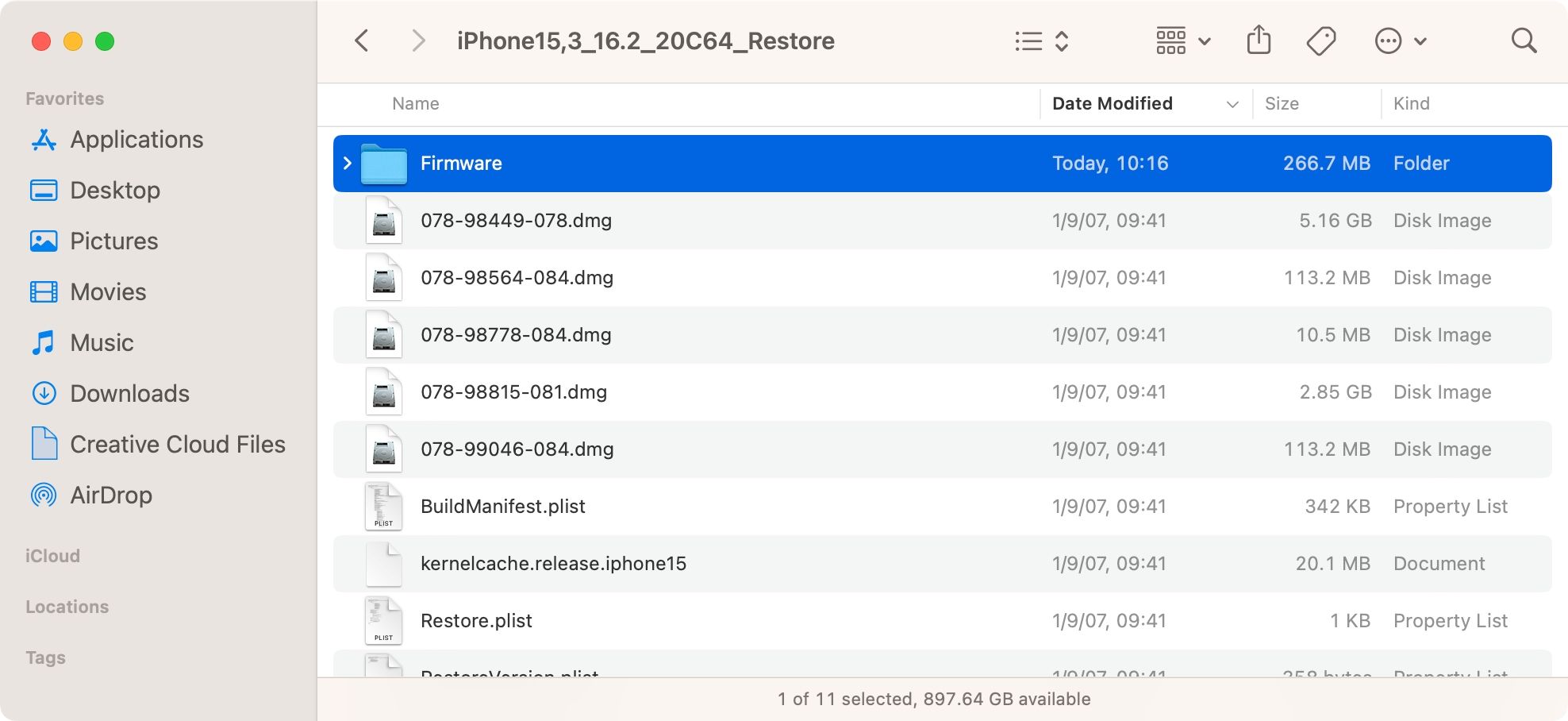Open the More actions ellipsis menu
Screen dimensions: 1568x721
click(1400, 40)
